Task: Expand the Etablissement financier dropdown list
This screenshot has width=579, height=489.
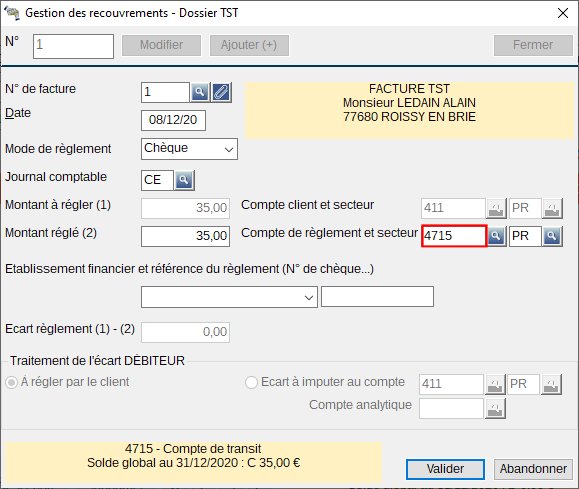Action: (229, 297)
